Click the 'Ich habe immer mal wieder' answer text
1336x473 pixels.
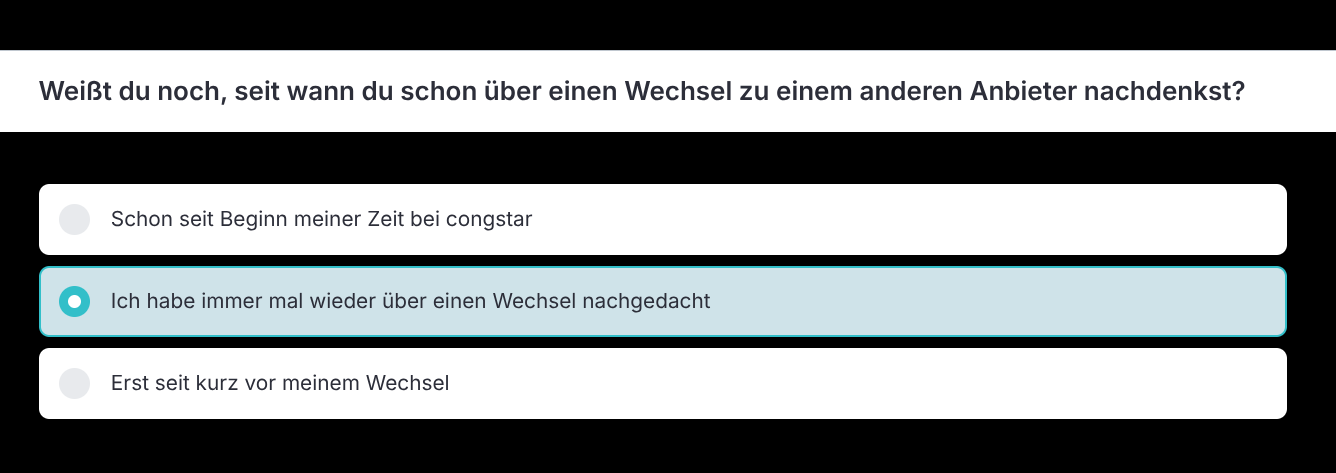tap(410, 301)
